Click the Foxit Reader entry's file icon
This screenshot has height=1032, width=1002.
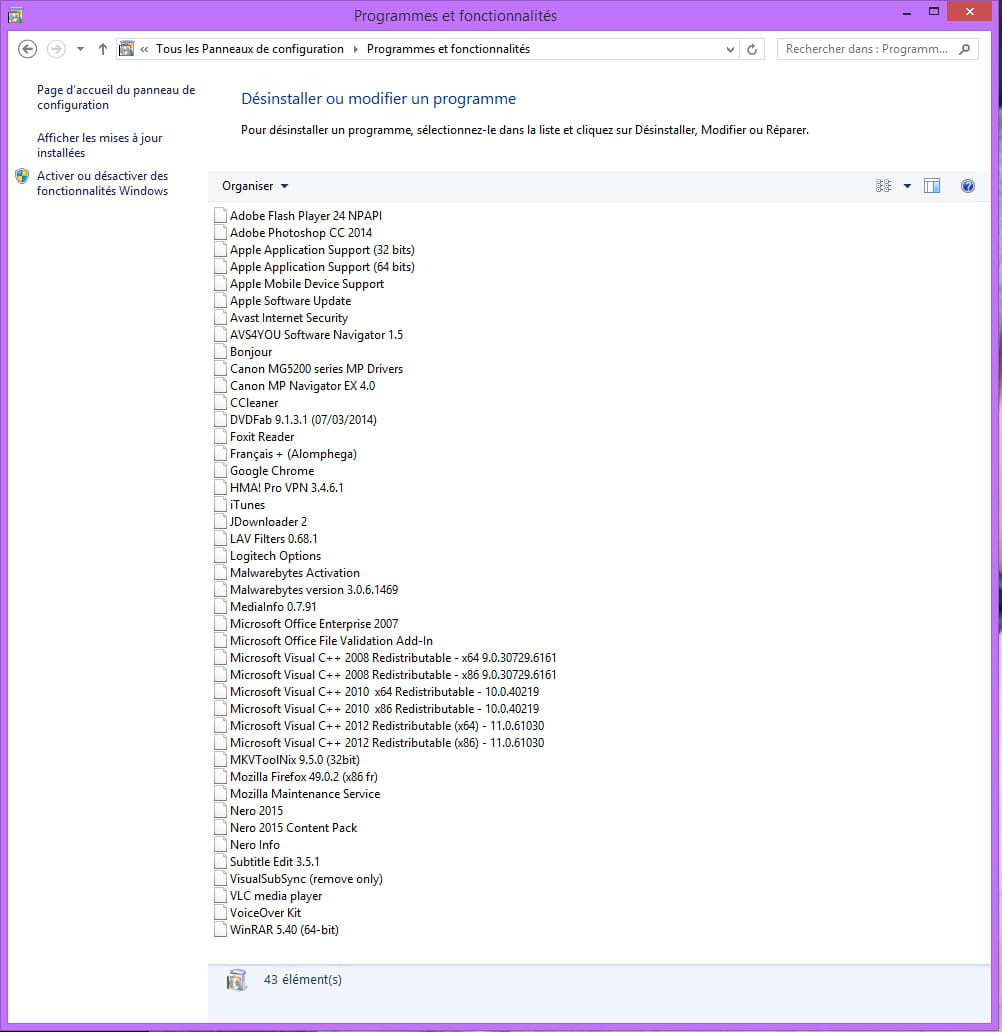[x=221, y=436]
